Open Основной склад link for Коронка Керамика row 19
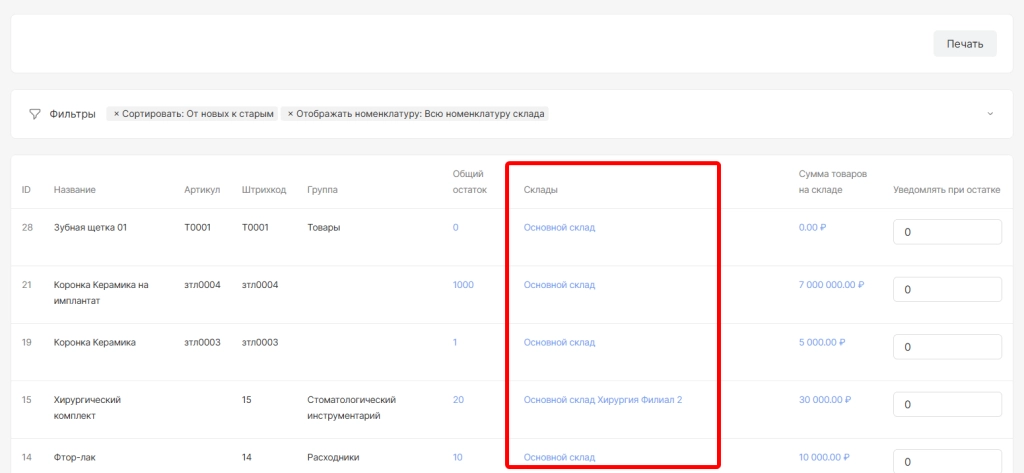Image resolution: width=1024 pixels, height=473 pixels. [559, 342]
